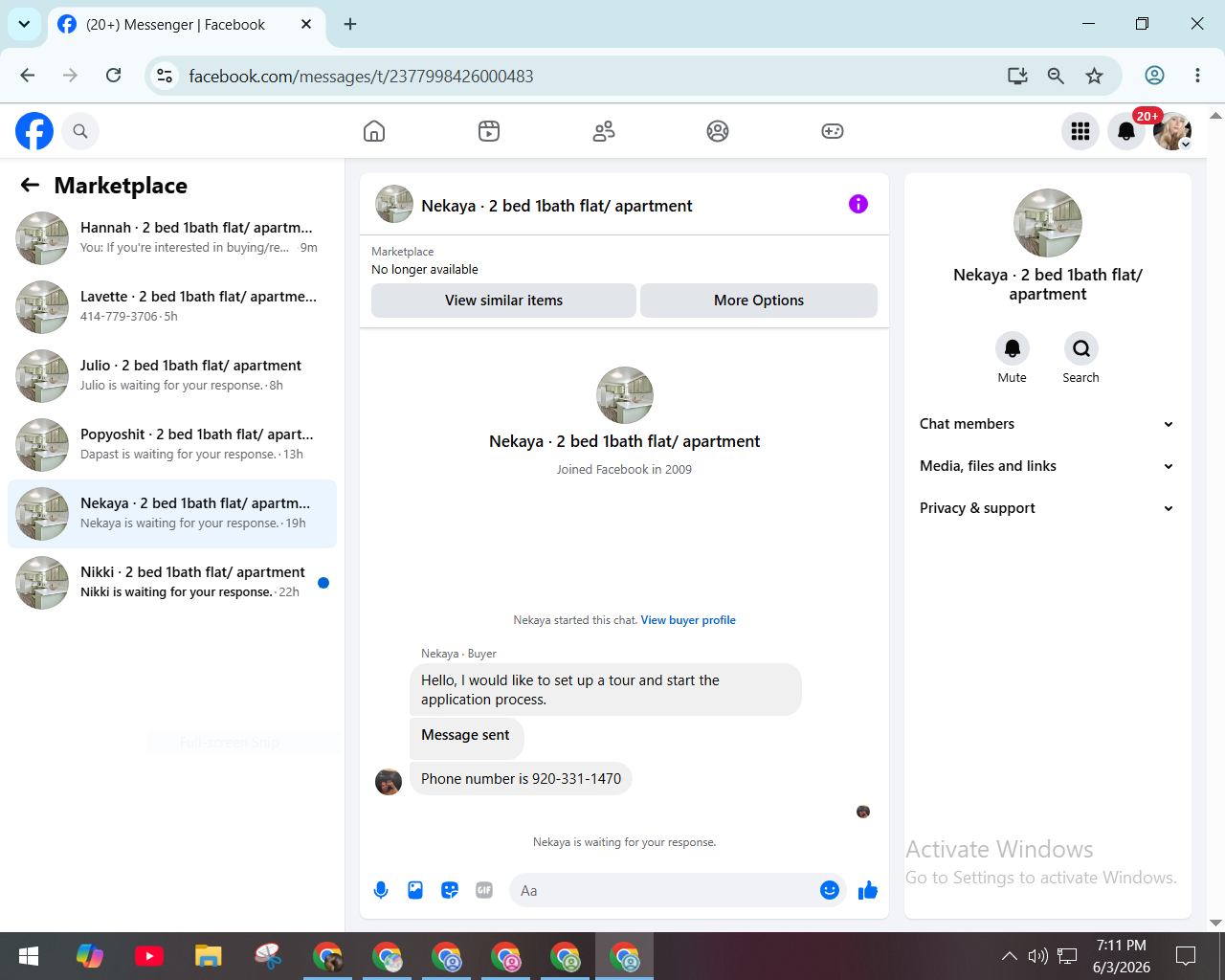
Task: Expand Privacy & support section
Action: pos(1047,508)
